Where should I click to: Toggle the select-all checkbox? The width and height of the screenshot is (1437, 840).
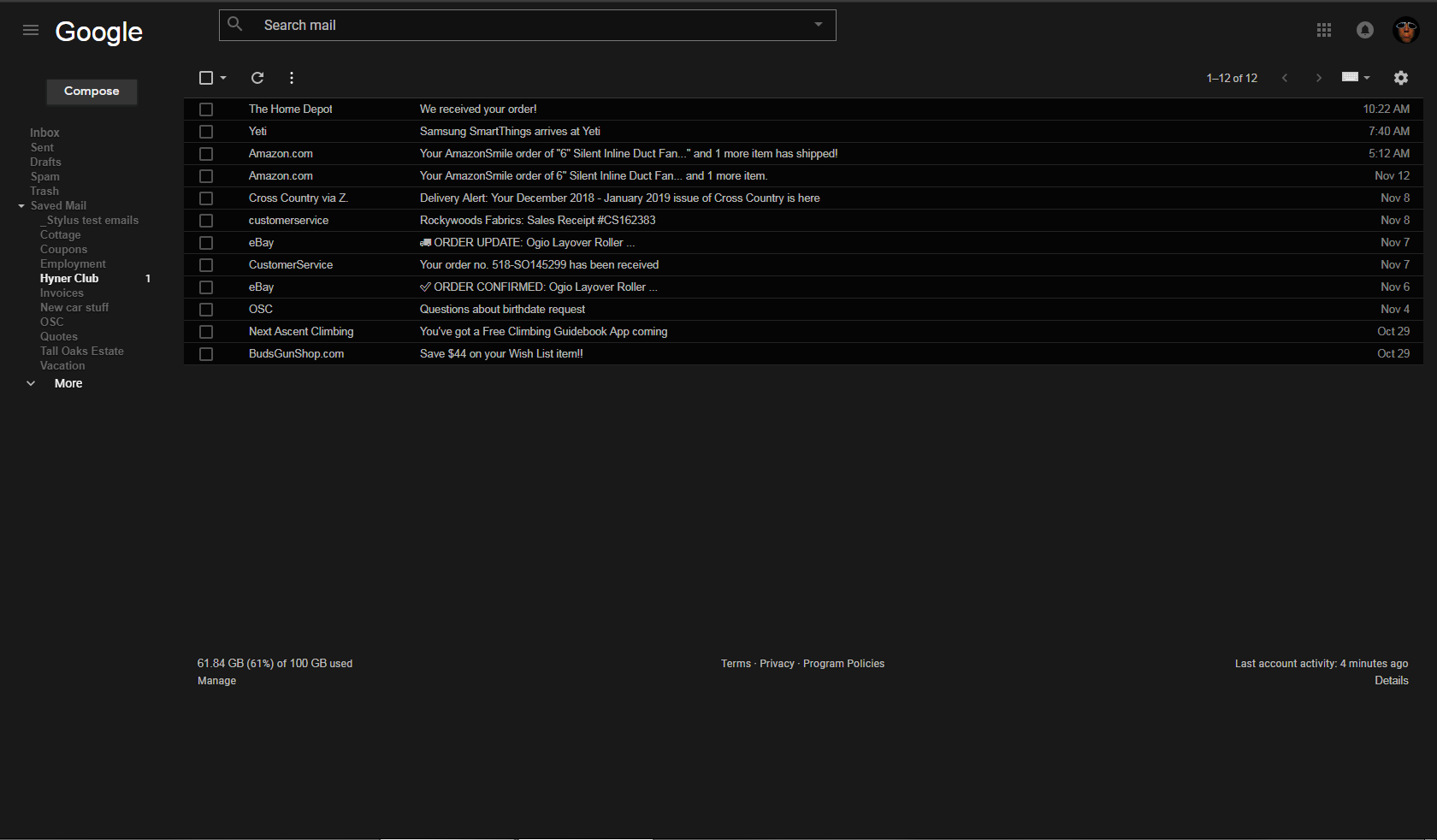coord(206,78)
